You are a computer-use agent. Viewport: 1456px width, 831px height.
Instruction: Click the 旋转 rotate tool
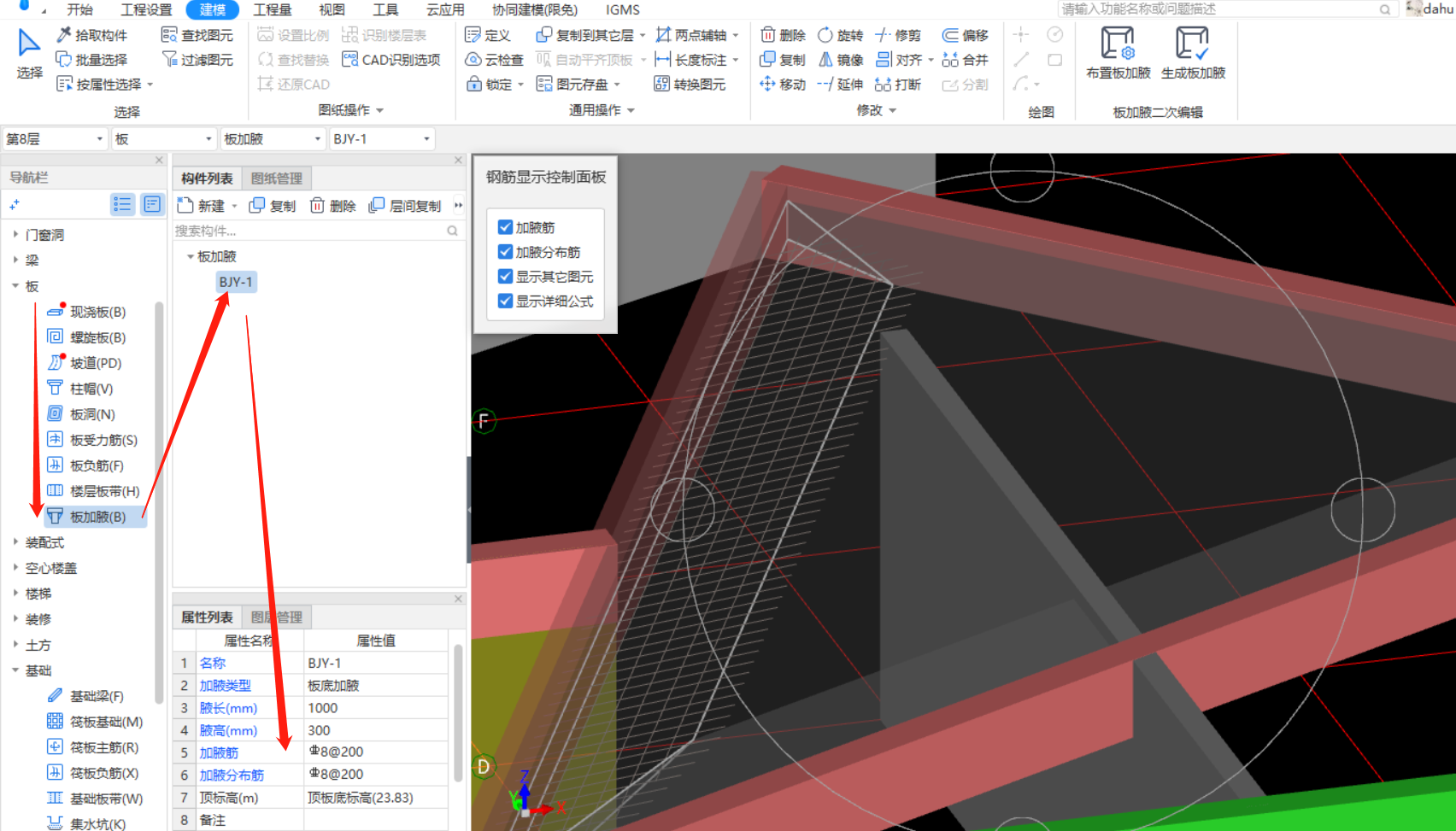pyautogui.click(x=841, y=35)
